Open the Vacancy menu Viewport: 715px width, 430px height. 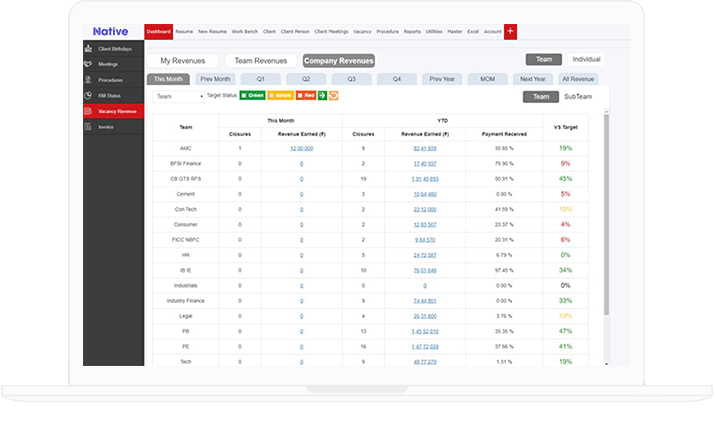point(362,31)
